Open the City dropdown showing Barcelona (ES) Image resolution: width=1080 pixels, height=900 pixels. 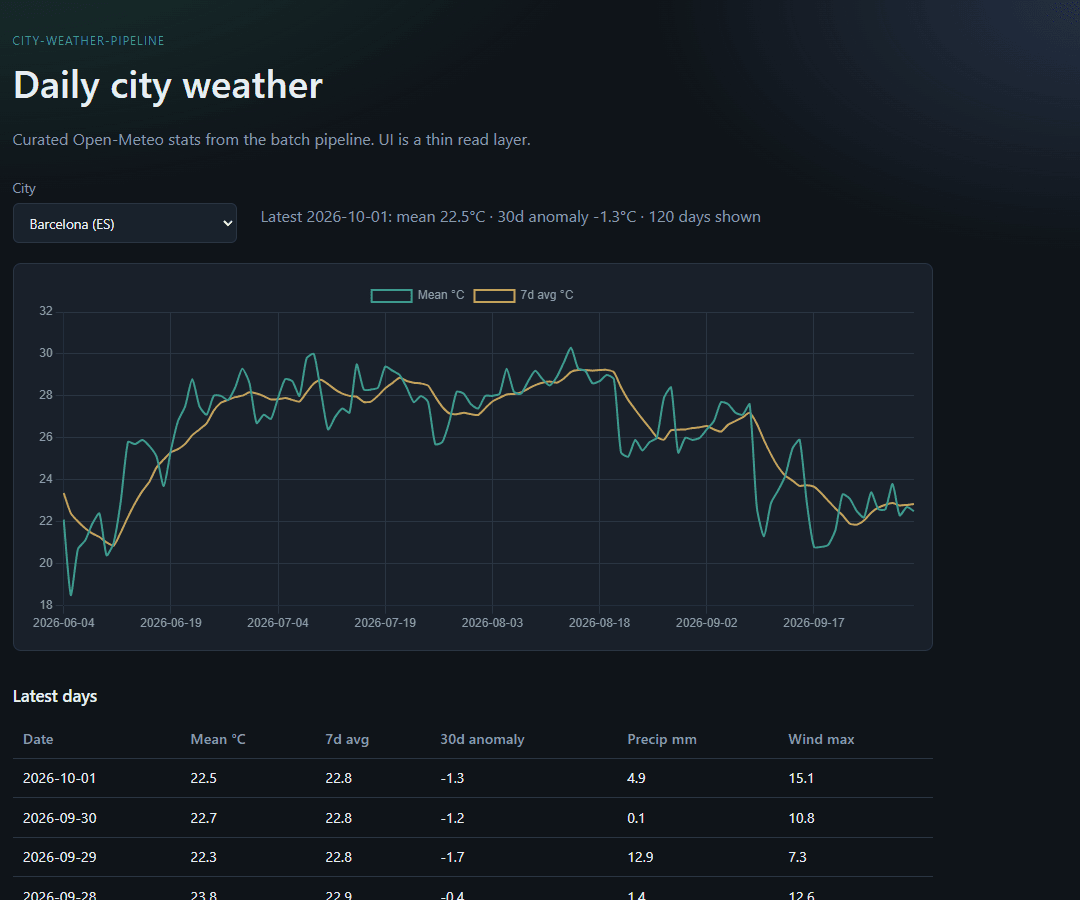[125, 223]
